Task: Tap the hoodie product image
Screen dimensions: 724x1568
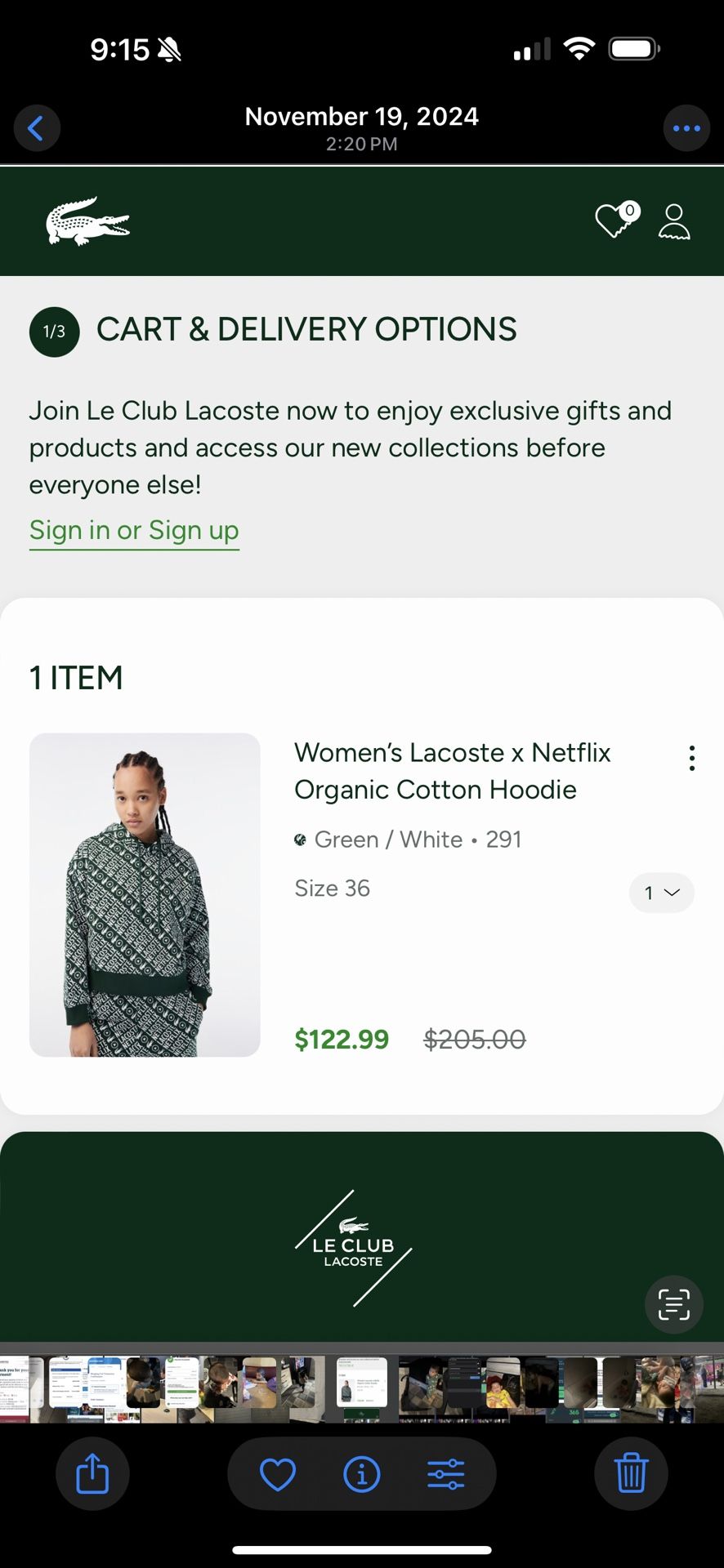Action: (145, 895)
